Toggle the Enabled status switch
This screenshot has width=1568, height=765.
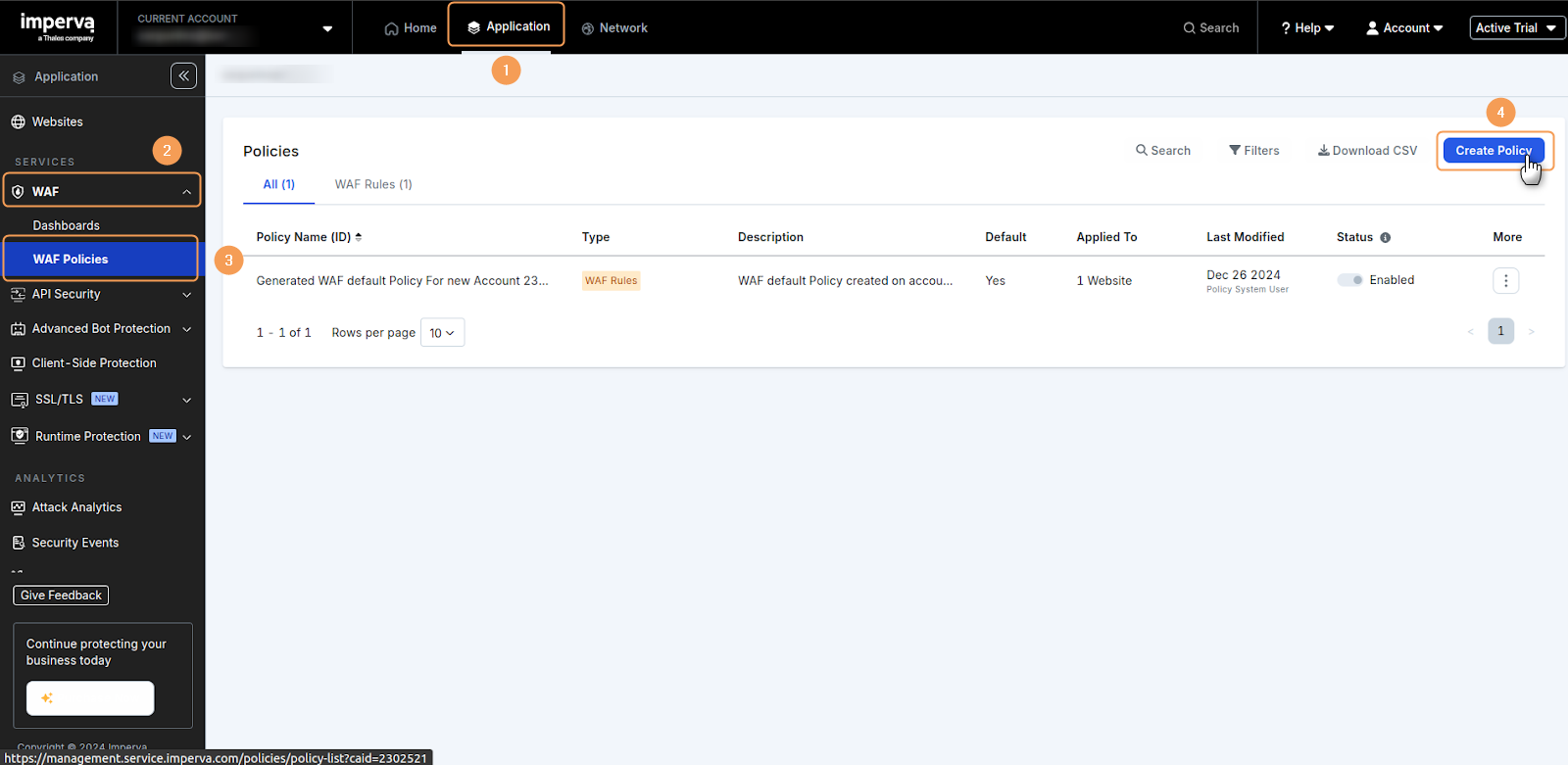[x=1350, y=280]
